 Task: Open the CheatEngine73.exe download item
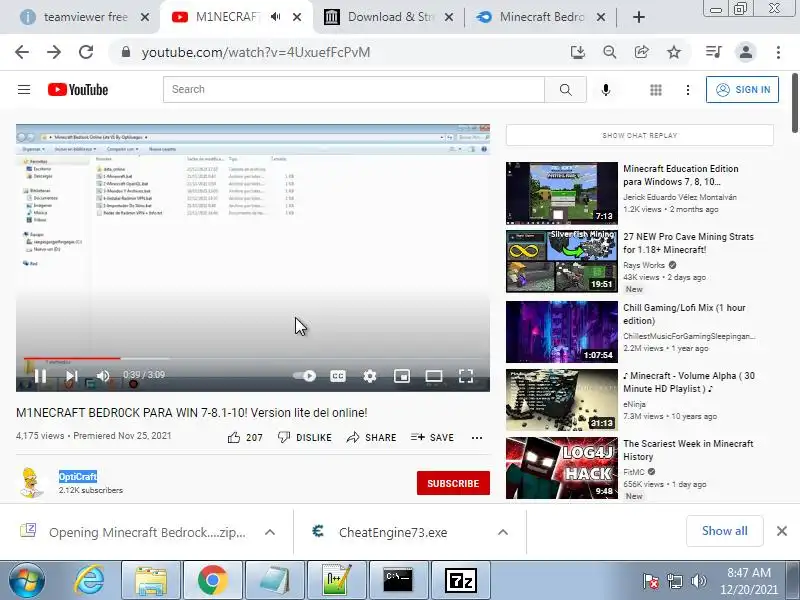tap(393, 532)
